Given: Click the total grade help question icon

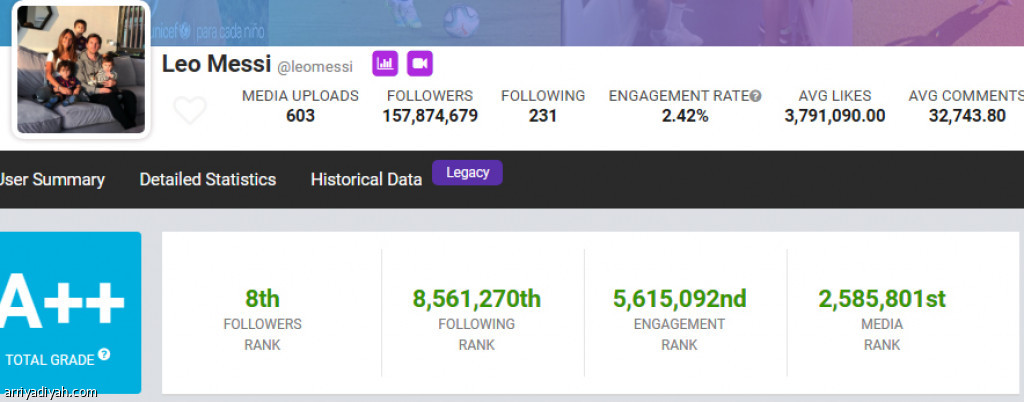Looking at the screenshot, I should [x=104, y=355].
